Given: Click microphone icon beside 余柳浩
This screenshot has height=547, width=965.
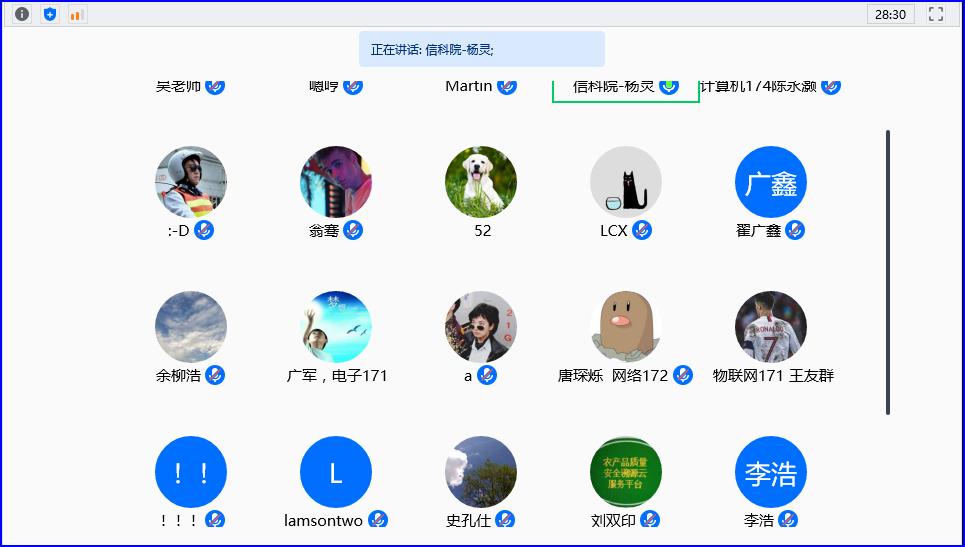Looking at the screenshot, I should [x=215, y=376].
